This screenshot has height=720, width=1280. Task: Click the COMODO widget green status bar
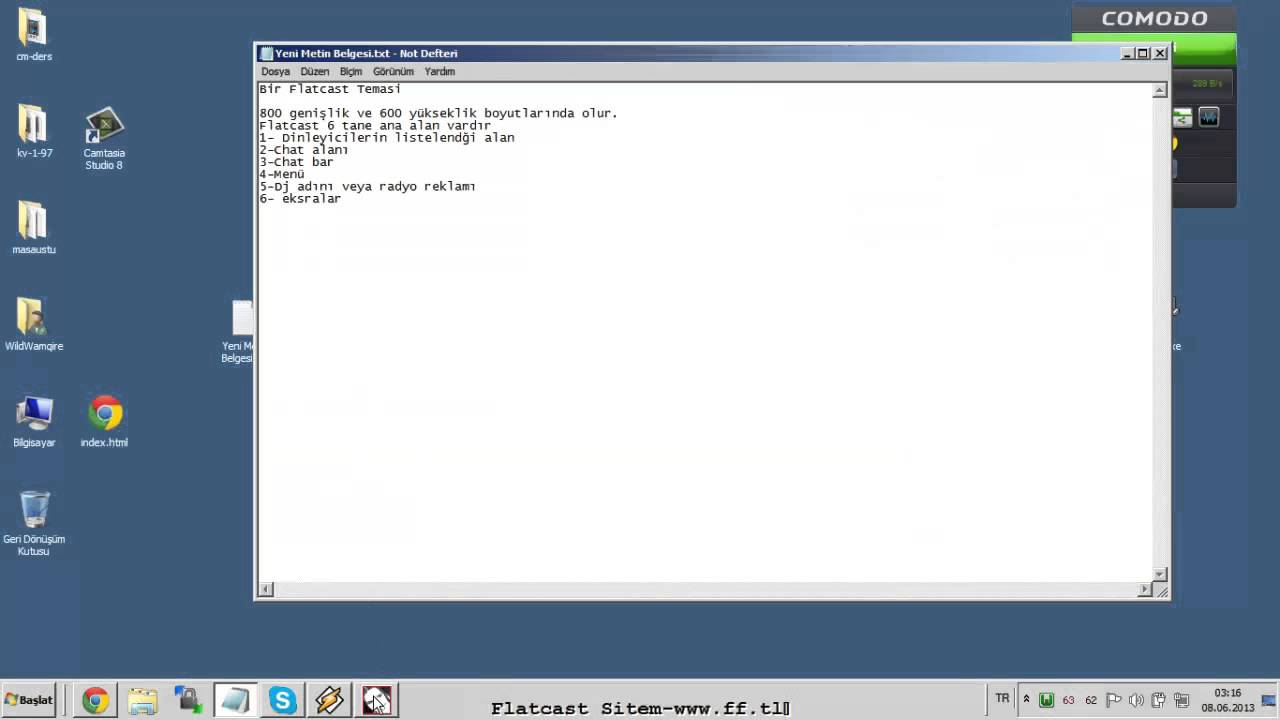coord(1204,49)
